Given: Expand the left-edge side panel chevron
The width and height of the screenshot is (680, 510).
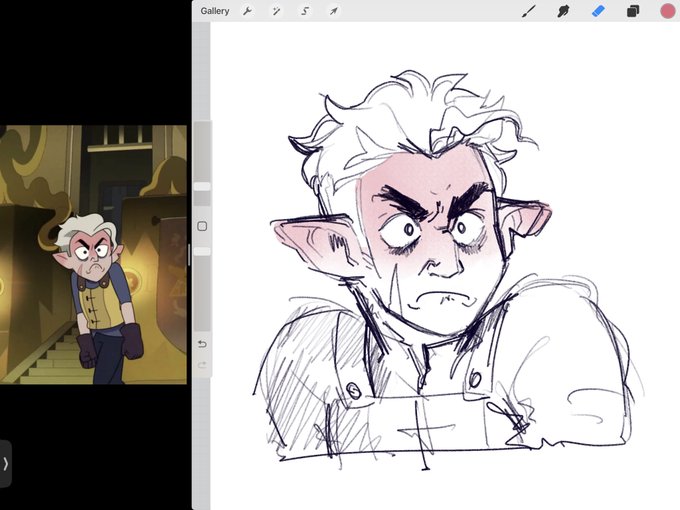Looking at the screenshot, I should click(5, 464).
